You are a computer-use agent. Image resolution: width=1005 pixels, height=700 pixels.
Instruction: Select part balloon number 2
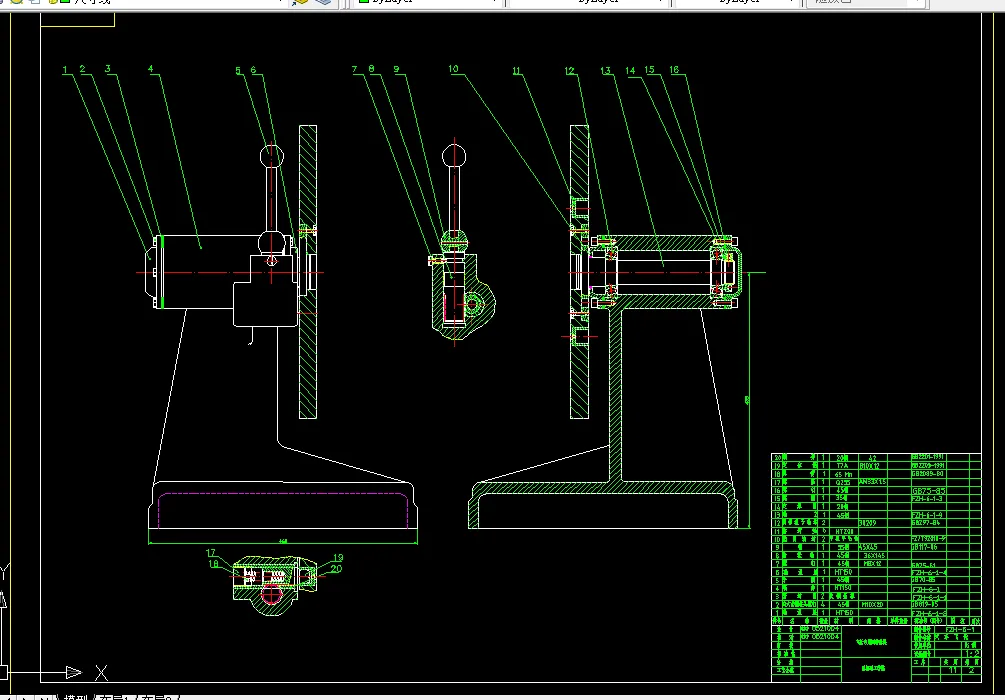click(x=83, y=69)
